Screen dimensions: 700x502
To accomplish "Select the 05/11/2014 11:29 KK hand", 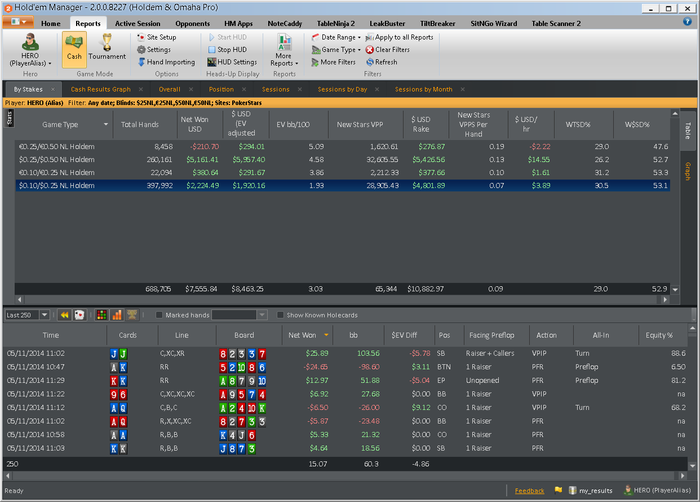I will point(346,381).
